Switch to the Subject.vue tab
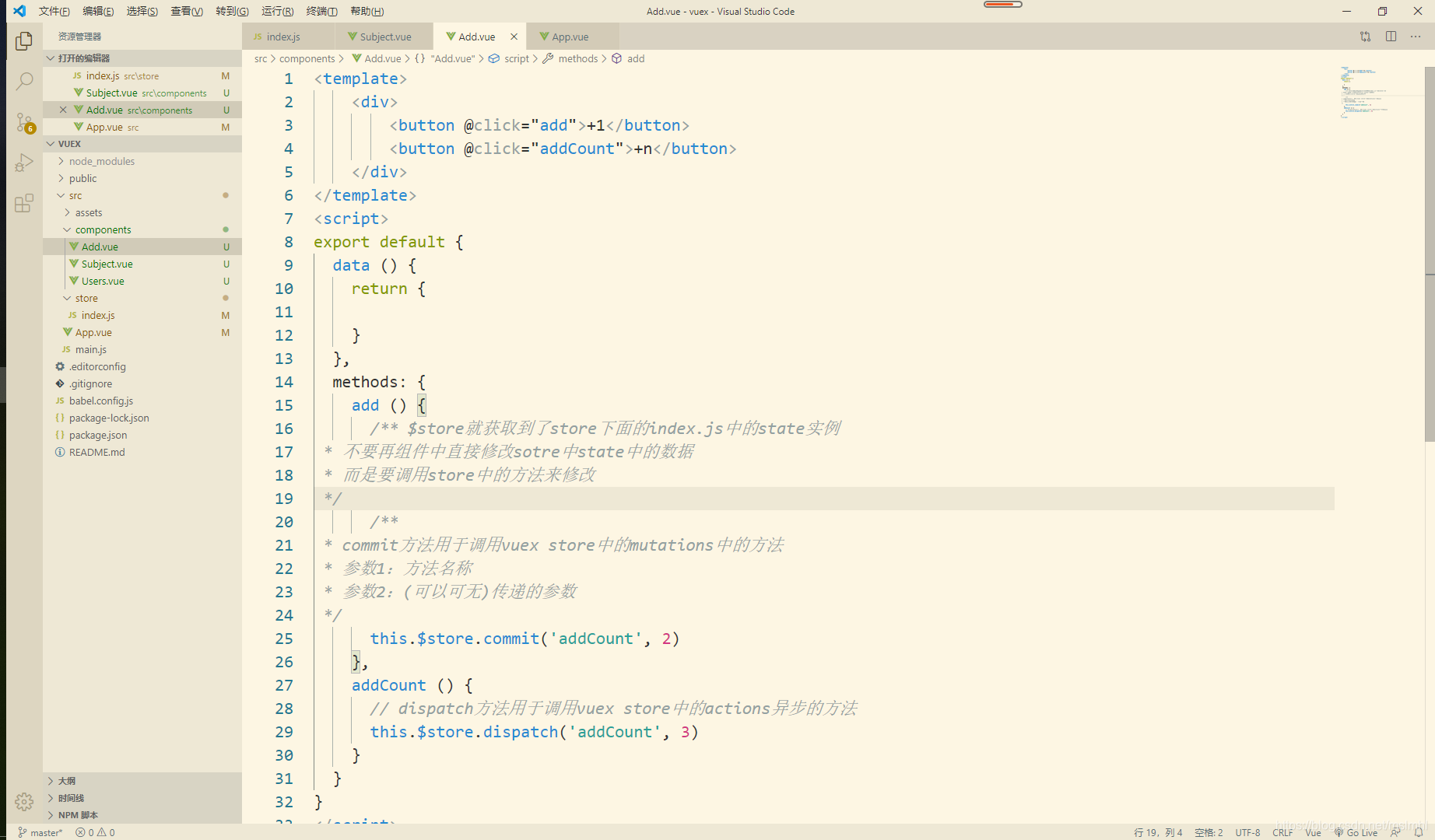The image size is (1435, 840). (x=384, y=37)
